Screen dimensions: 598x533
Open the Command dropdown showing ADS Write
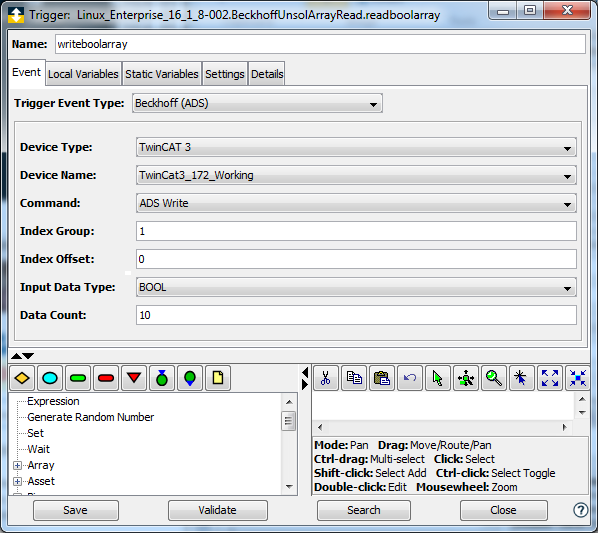point(356,203)
